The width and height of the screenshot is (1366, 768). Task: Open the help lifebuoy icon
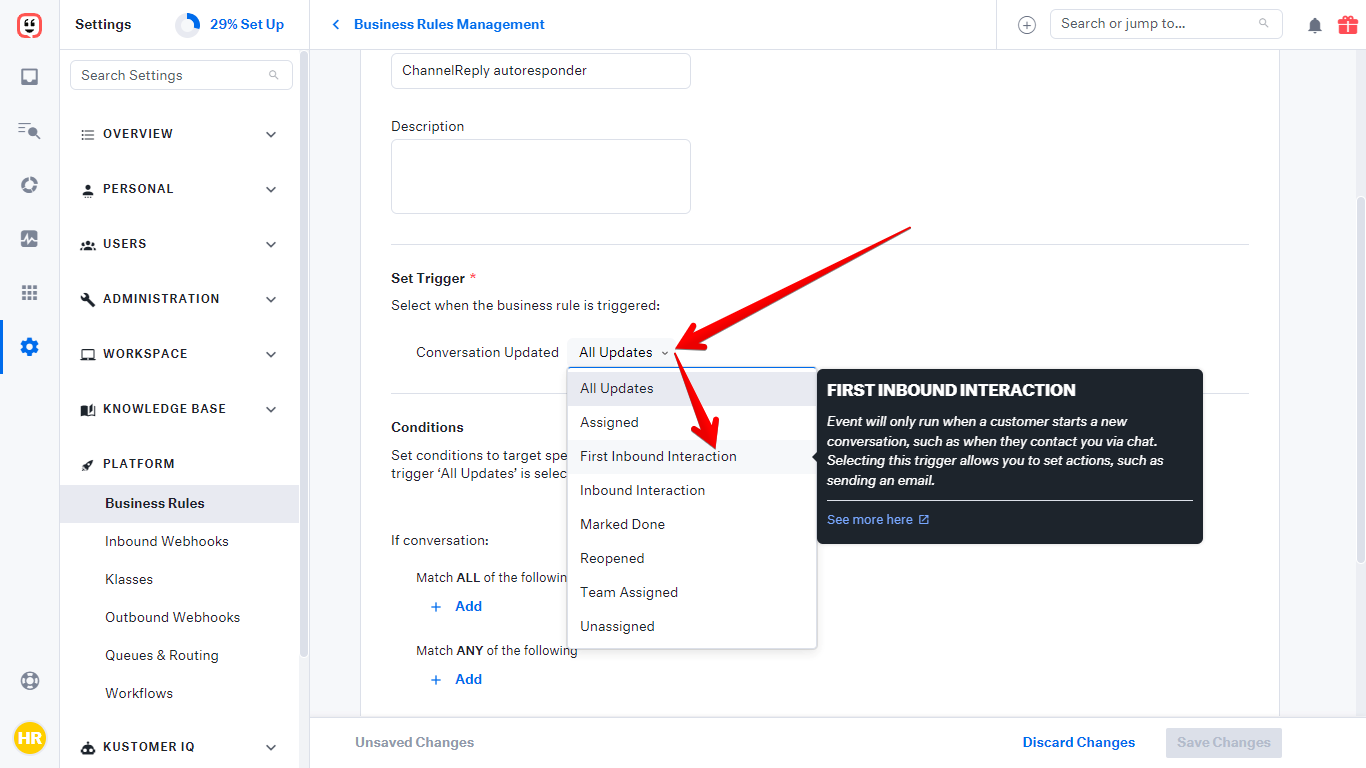(29, 681)
